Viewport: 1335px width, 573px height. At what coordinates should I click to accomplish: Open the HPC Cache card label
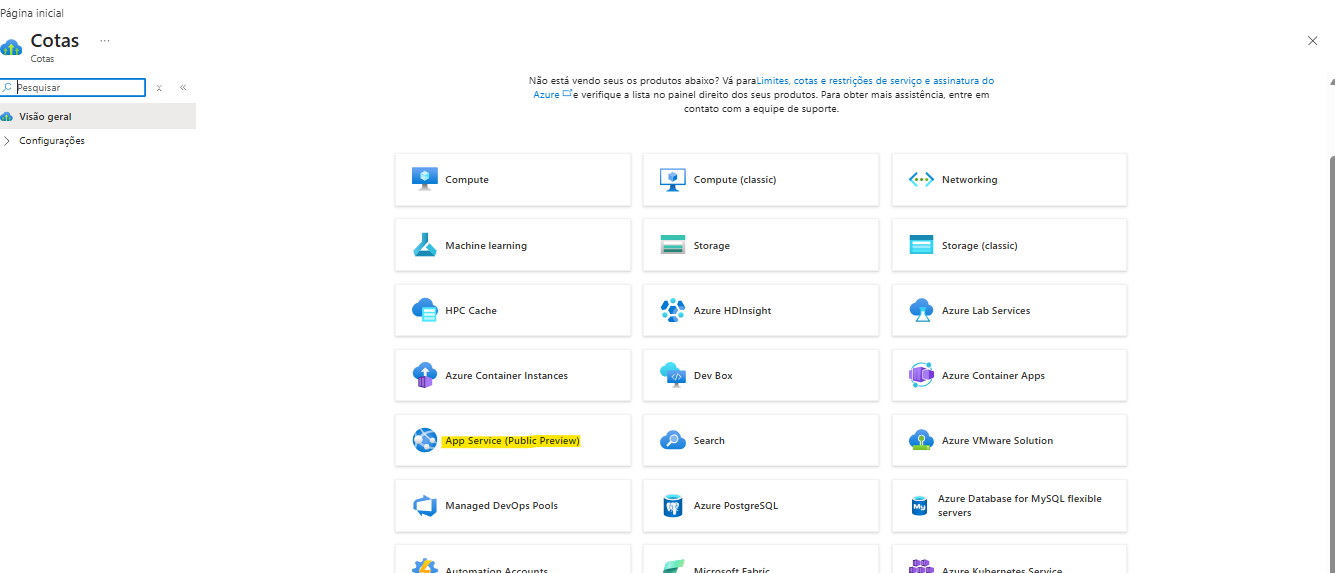(470, 311)
